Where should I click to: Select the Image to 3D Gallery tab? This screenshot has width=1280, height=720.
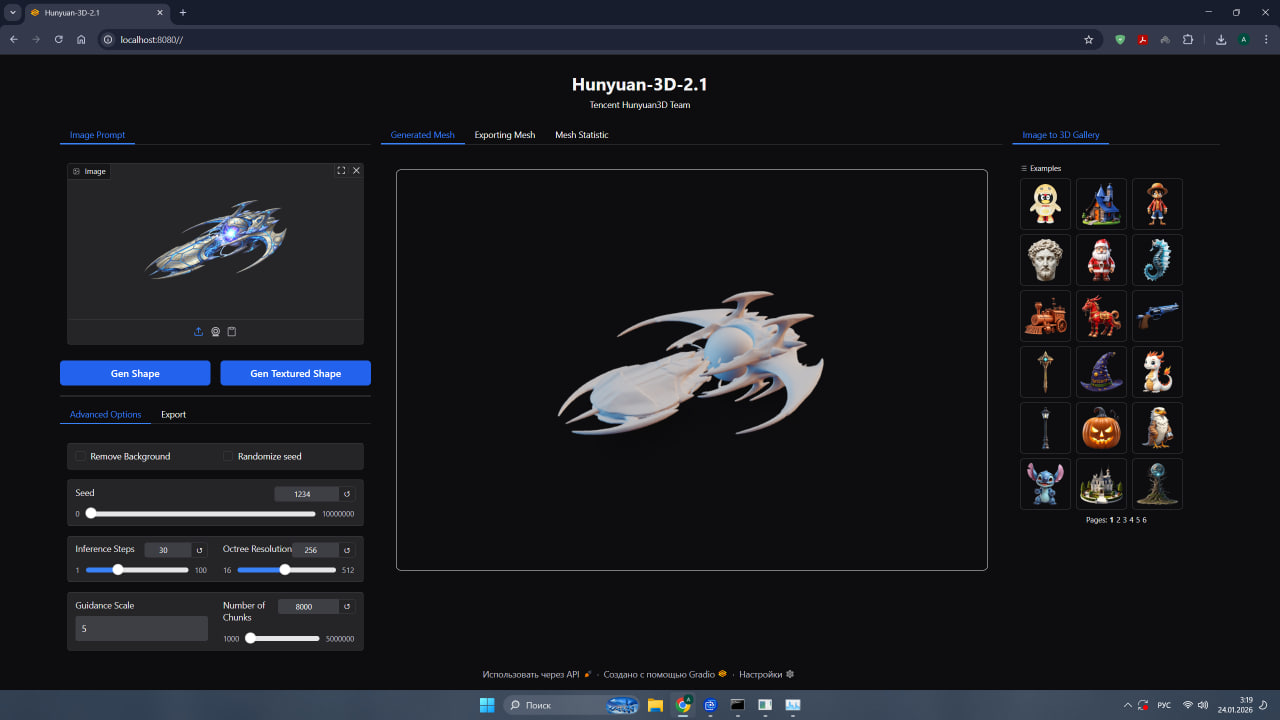(x=1061, y=135)
